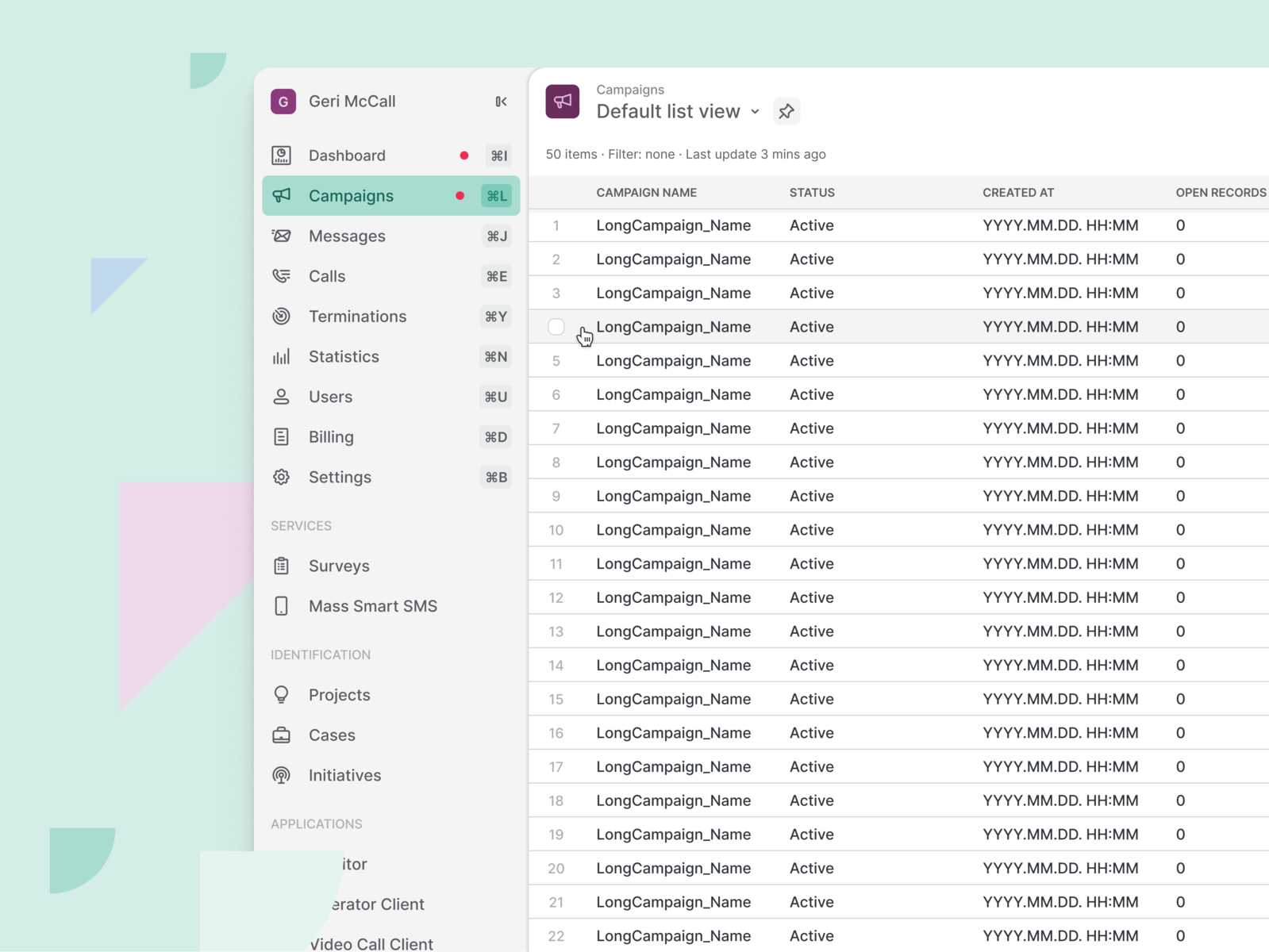Click the Cases briefcase icon
Image resolution: width=1269 pixels, height=952 pixels.
282,735
